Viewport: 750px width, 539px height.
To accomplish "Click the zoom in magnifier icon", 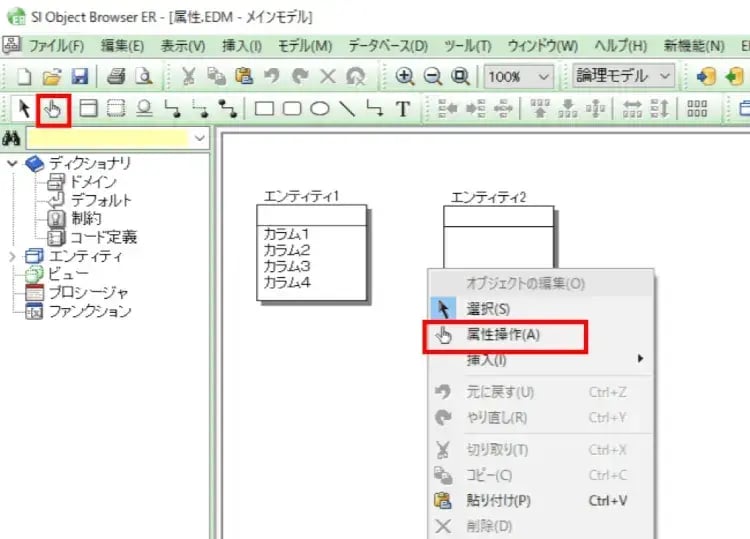I will [405, 76].
